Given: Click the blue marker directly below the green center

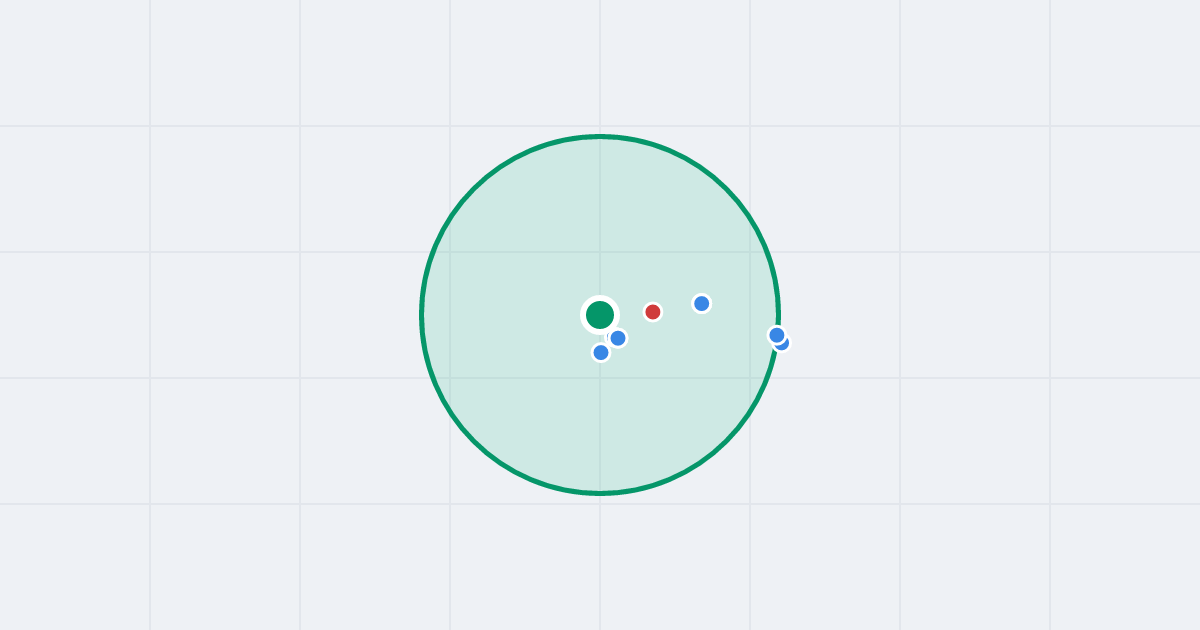Looking at the screenshot, I should pyautogui.click(x=601, y=352).
